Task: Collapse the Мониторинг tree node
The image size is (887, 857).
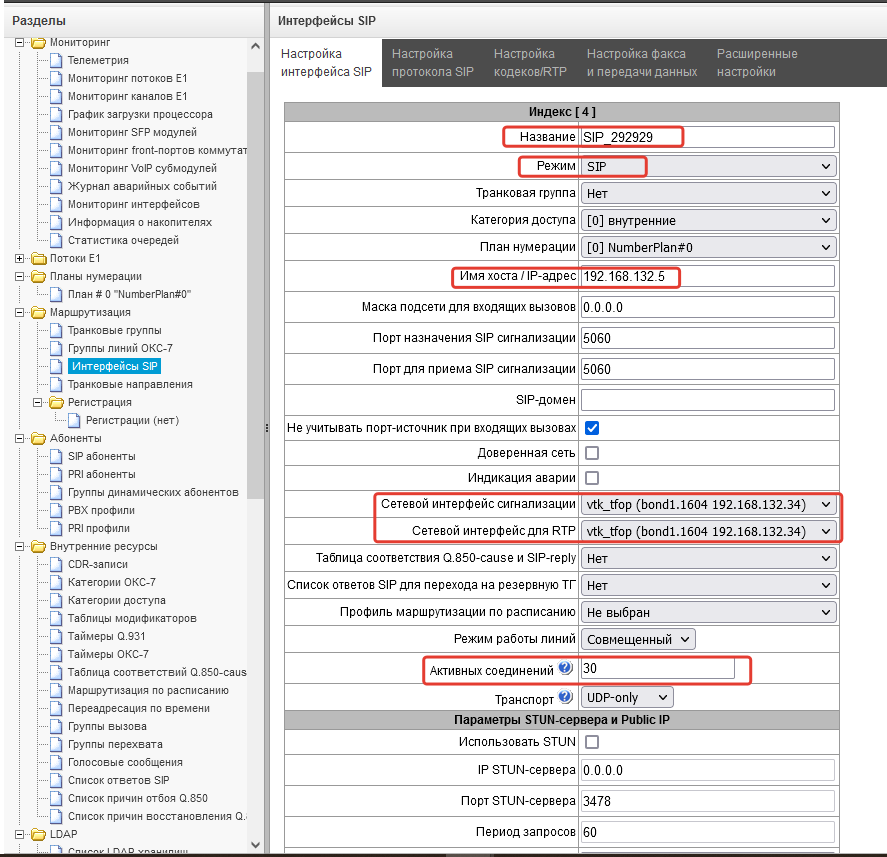Action: pyautogui.click(x=20, y=42)
